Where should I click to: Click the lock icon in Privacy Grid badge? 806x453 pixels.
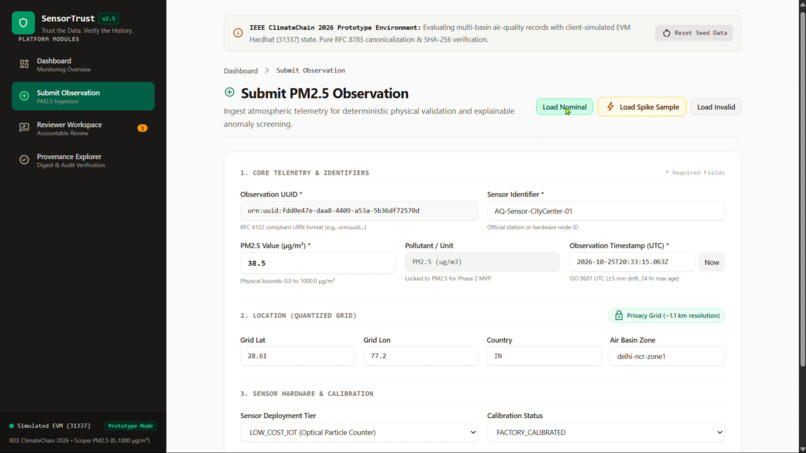(619, 315)
